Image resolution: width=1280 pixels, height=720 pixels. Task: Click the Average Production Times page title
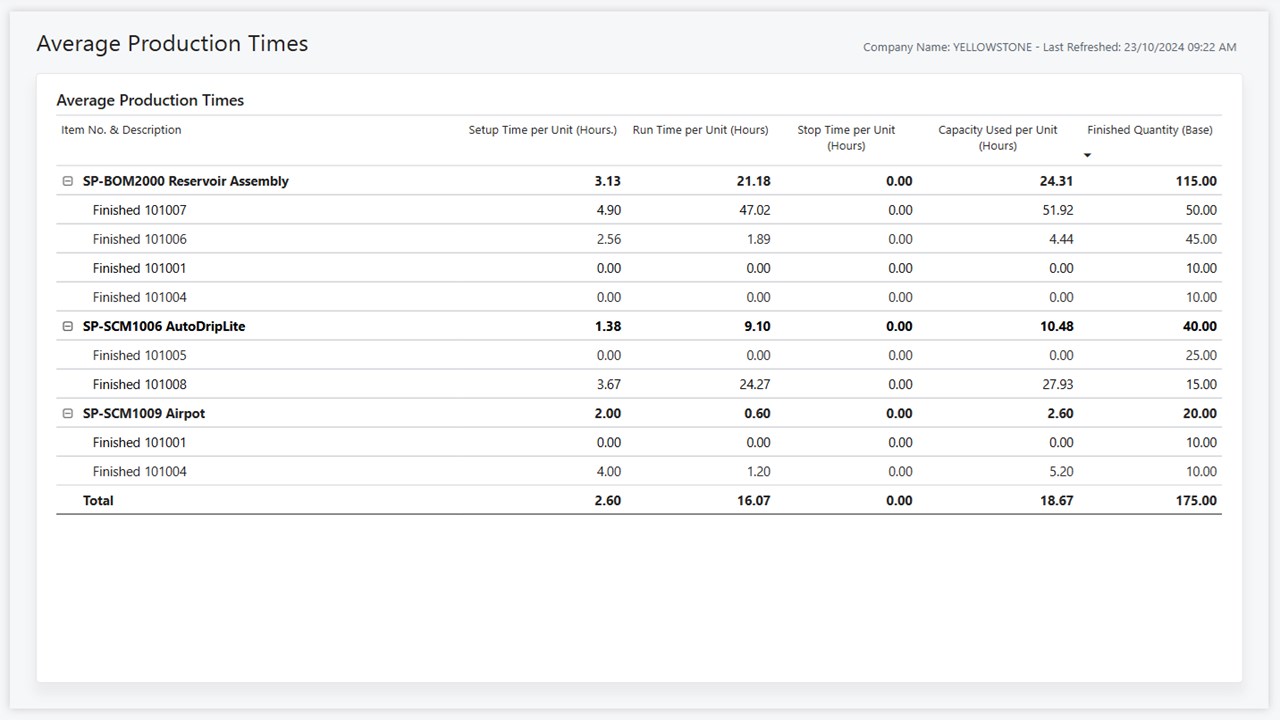click(x=172, y=44)
